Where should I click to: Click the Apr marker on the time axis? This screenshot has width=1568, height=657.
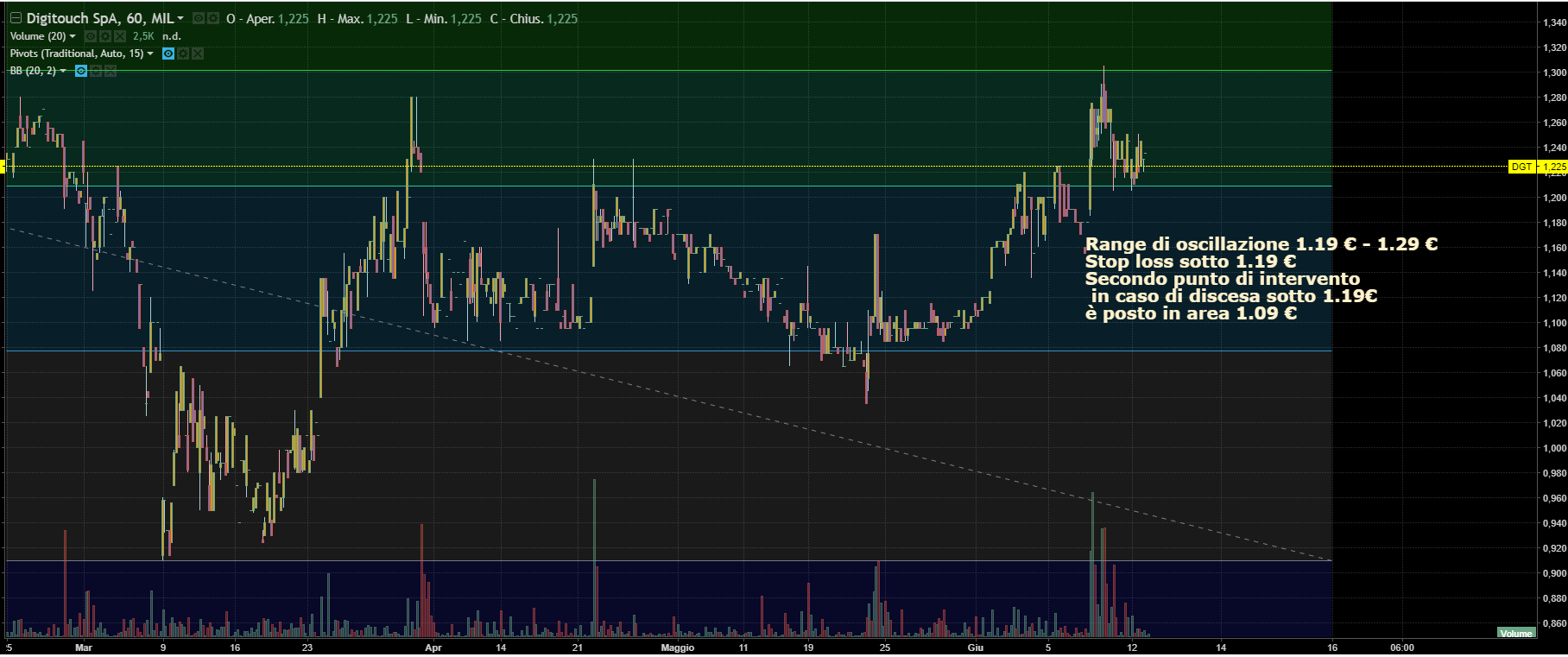pos(433,648)
